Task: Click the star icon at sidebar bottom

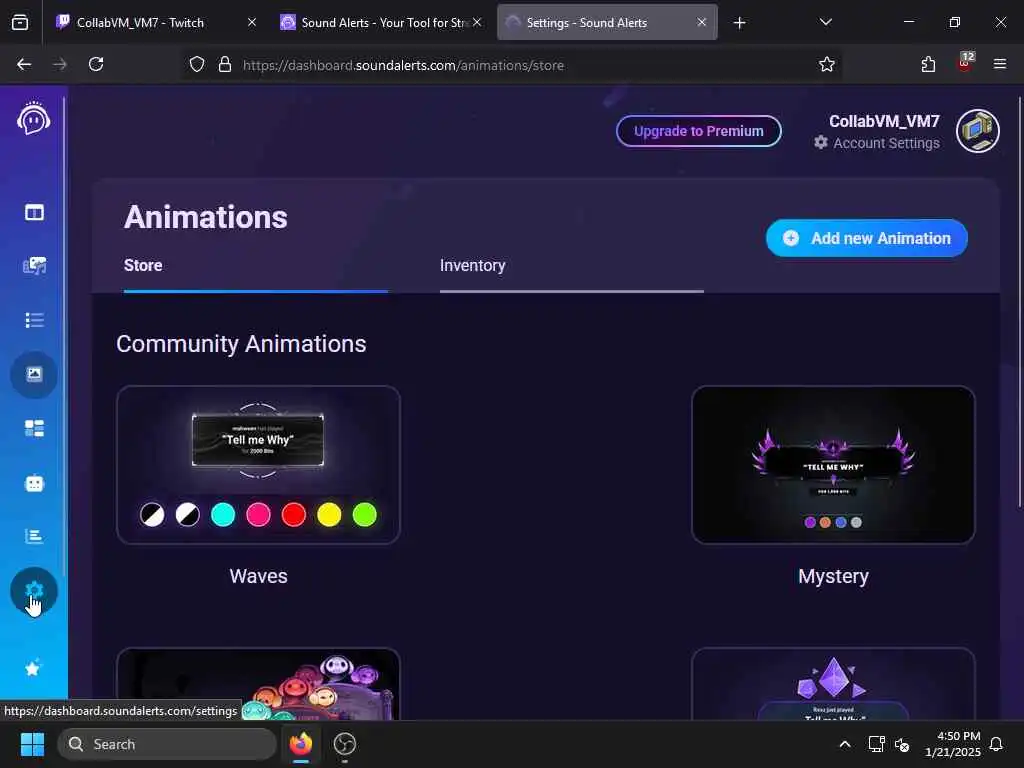Action: [x=33, y=668]
